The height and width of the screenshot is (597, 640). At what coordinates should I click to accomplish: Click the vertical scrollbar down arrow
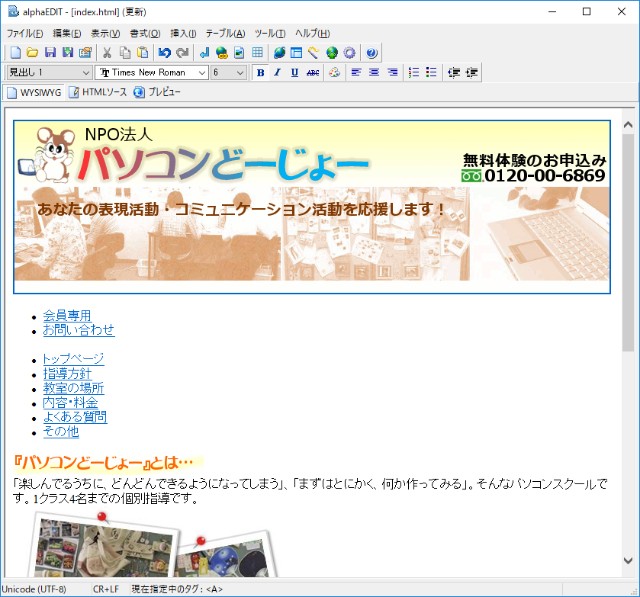click(x=628, y=561)
